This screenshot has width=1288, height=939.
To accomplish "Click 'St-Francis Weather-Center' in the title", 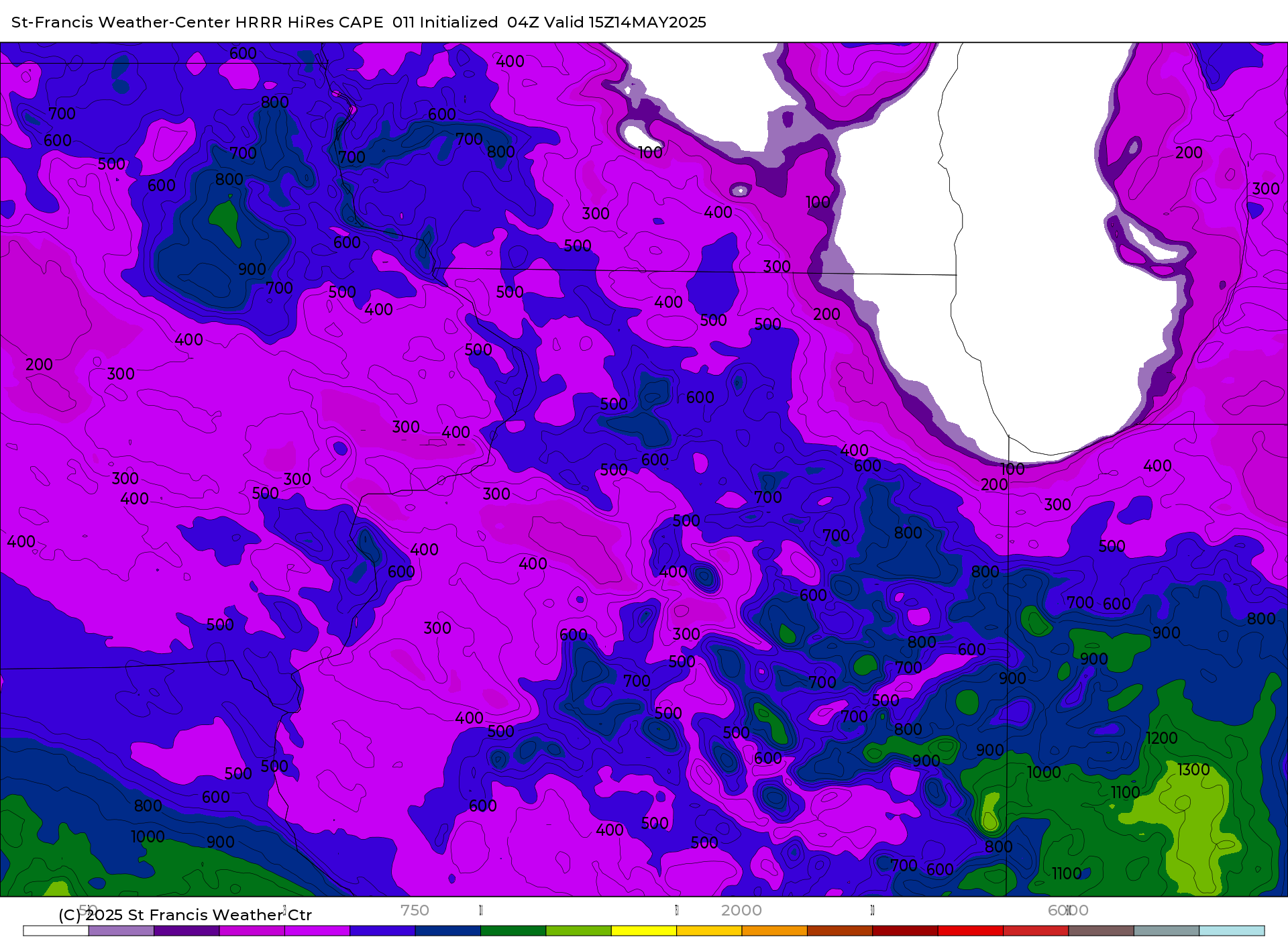I will pyautogui.click(x=121, y=22).
